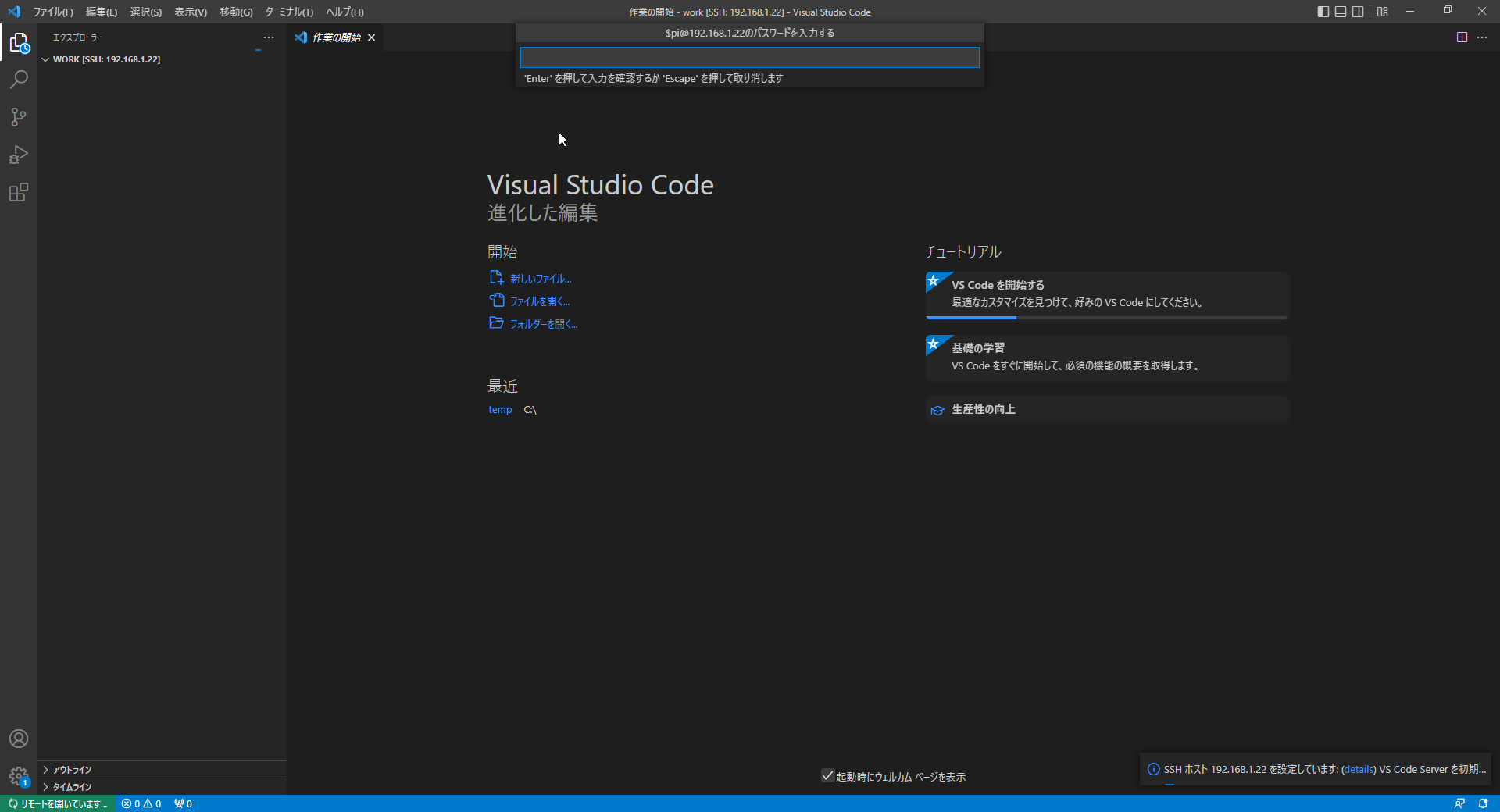
Task: Open the Search view icon
Action: [x=19, y=80]
